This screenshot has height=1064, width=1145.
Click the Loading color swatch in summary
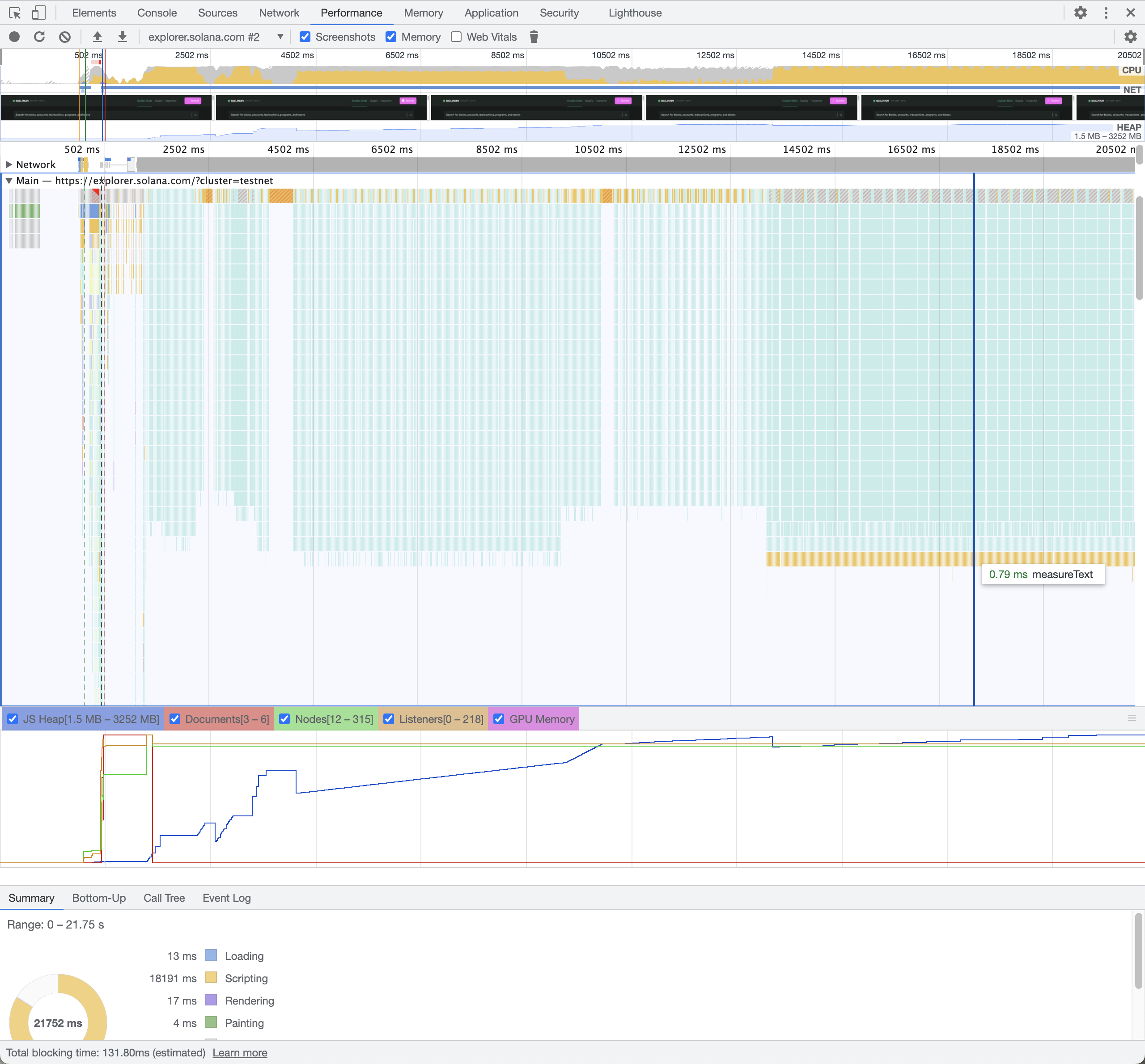click(212, 955)
